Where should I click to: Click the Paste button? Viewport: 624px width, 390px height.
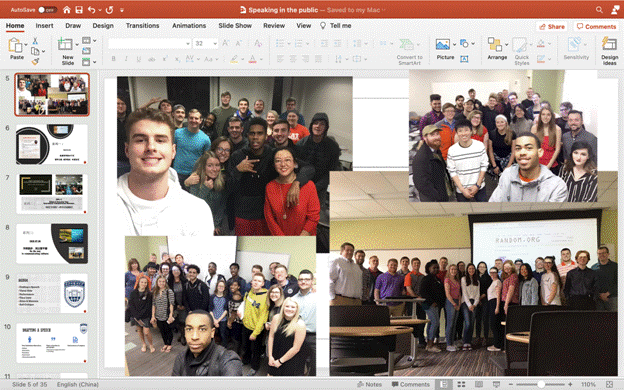pyautogui.click(x=16, y=49)
